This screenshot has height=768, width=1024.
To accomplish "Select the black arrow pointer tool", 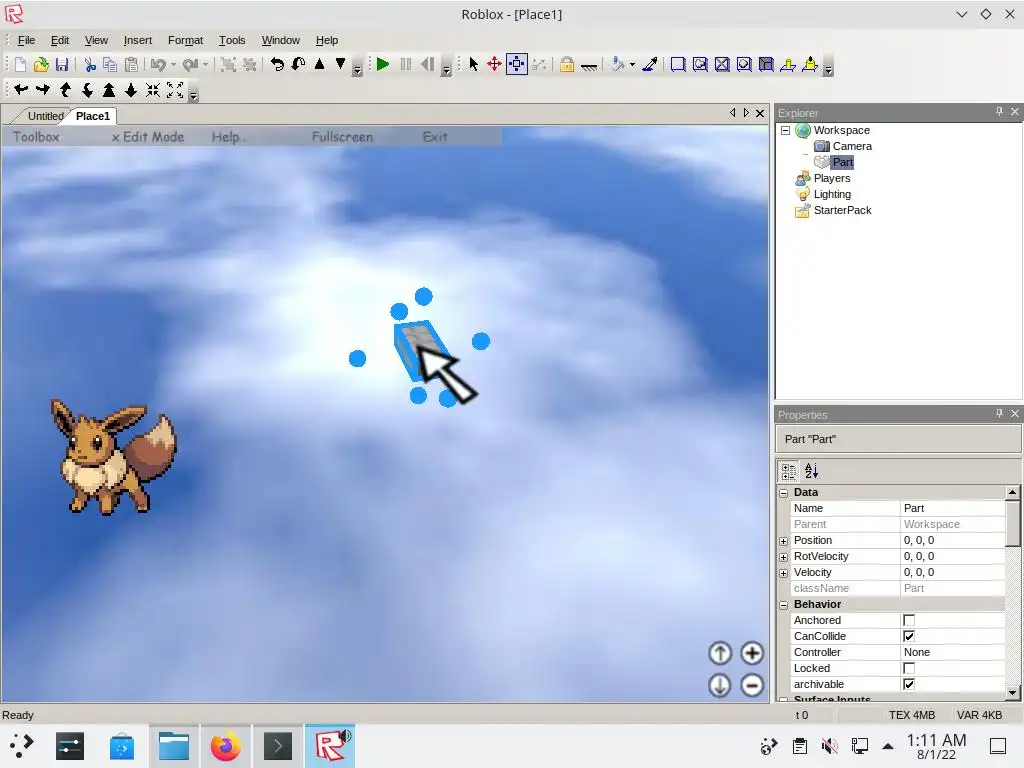I will (x=473, y=64).
